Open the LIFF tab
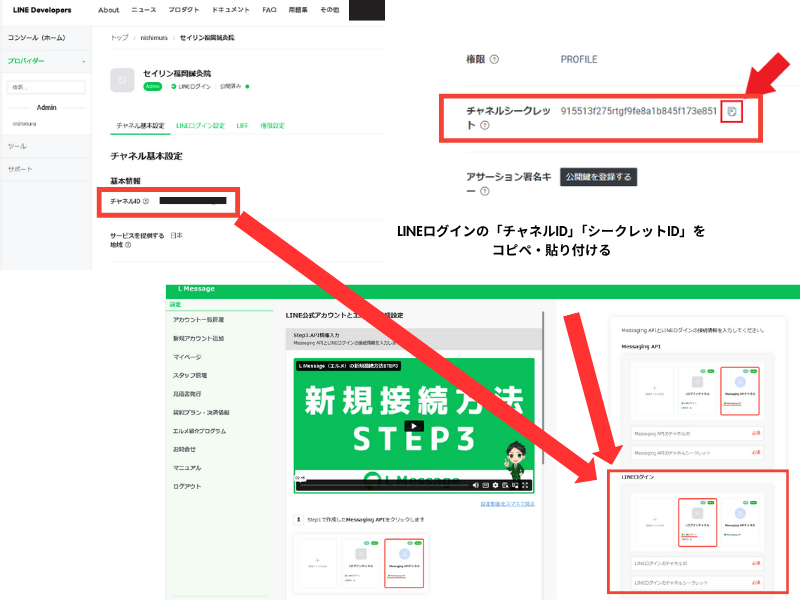The image size is (800, 600). 241,126
